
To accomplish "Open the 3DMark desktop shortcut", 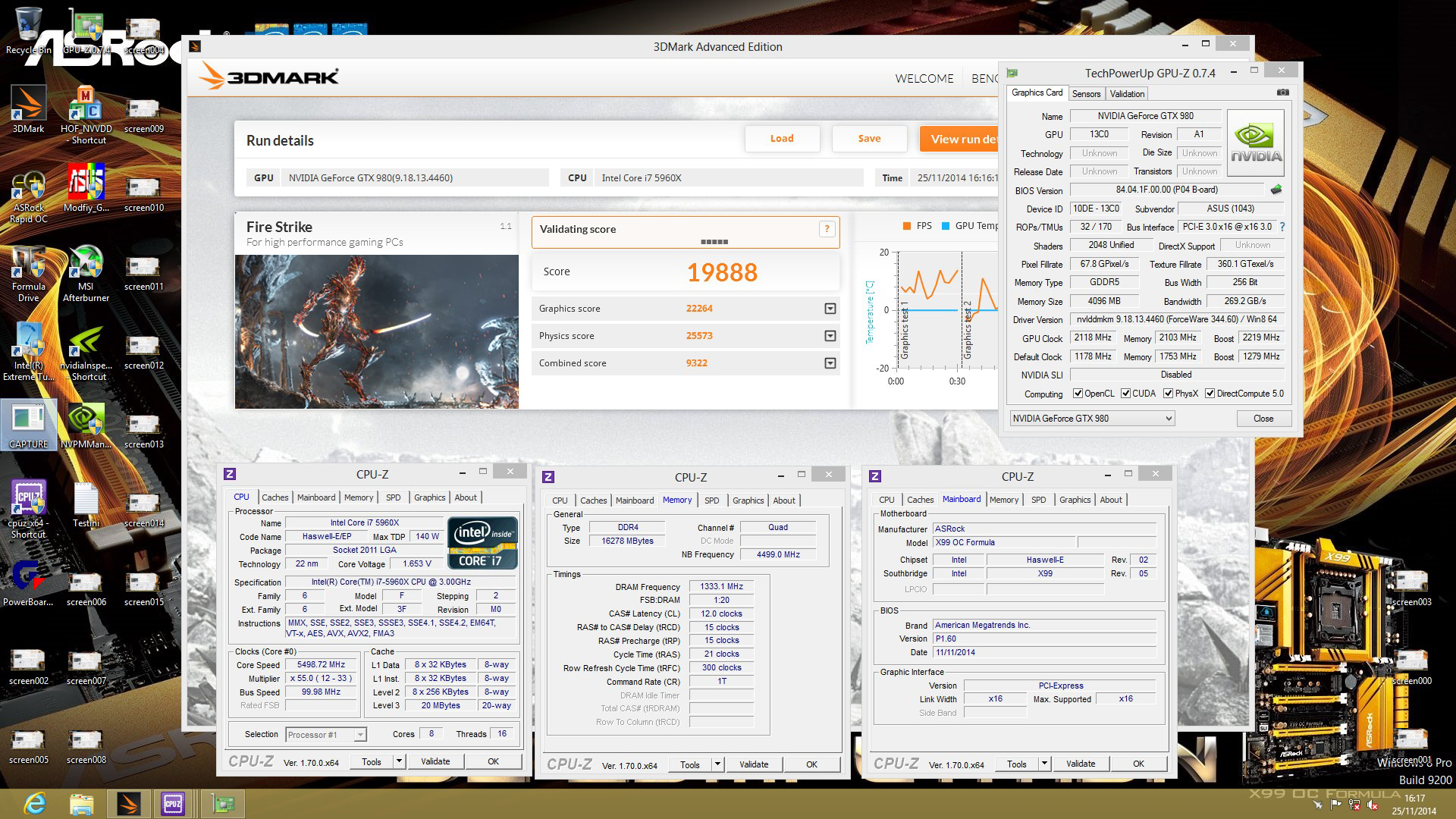I will pos(28,109).
